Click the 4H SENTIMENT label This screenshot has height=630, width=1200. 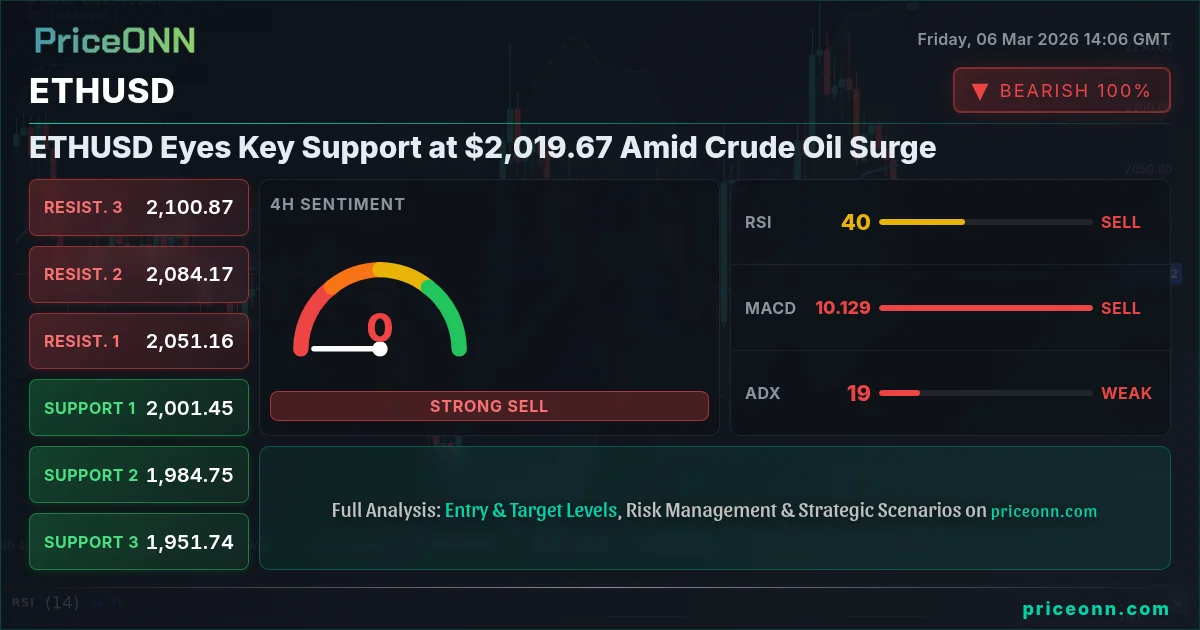click(337, 204)
